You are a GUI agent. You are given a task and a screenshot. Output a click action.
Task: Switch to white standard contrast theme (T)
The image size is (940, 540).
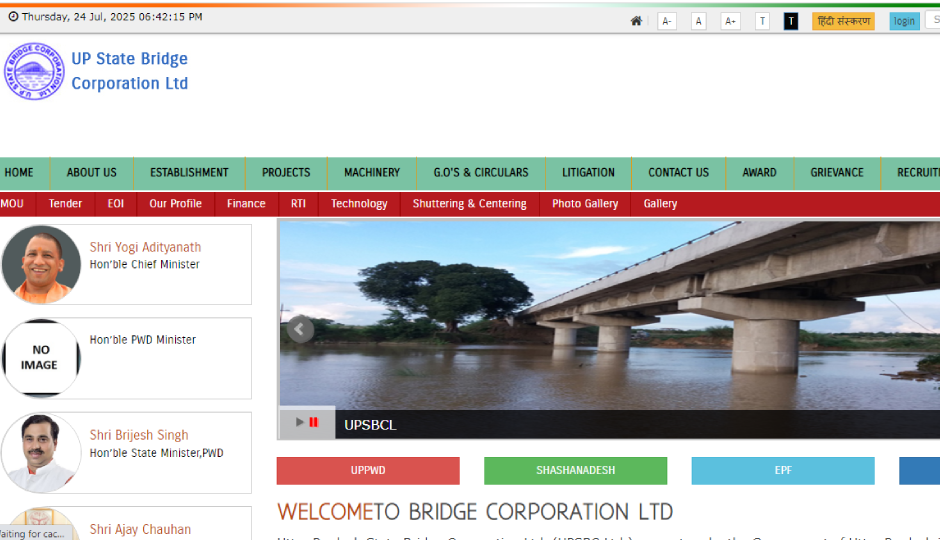[x=762, y=21]
